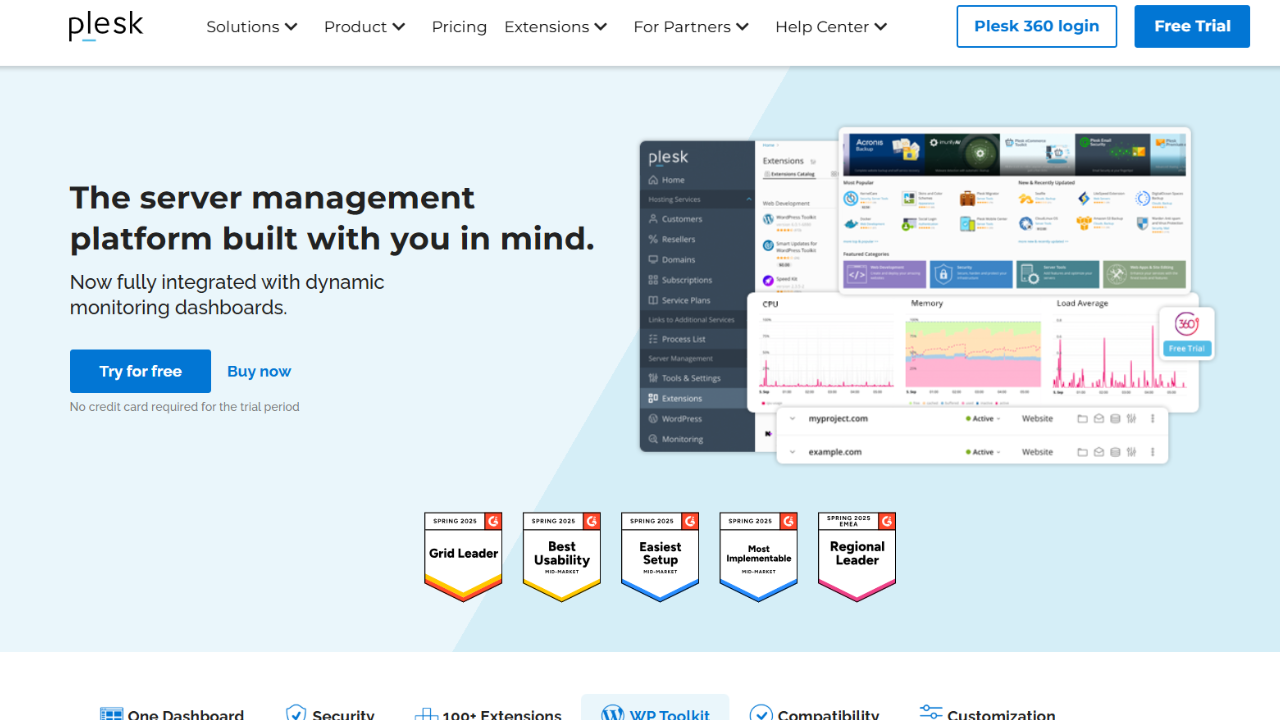This screenshot has height=720, width=1280.
Task: Click the Grid Leader G2 badge
Action: pyautogui.click(x=463, y=557)
